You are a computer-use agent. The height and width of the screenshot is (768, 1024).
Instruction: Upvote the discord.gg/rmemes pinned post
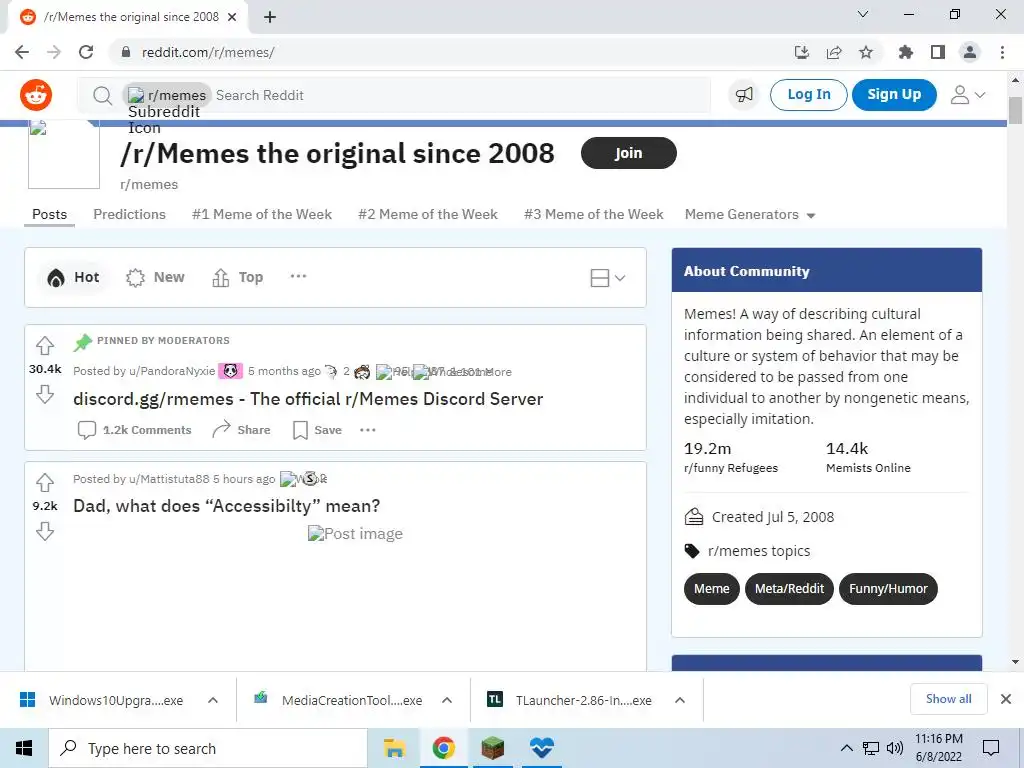click(44, 345)
